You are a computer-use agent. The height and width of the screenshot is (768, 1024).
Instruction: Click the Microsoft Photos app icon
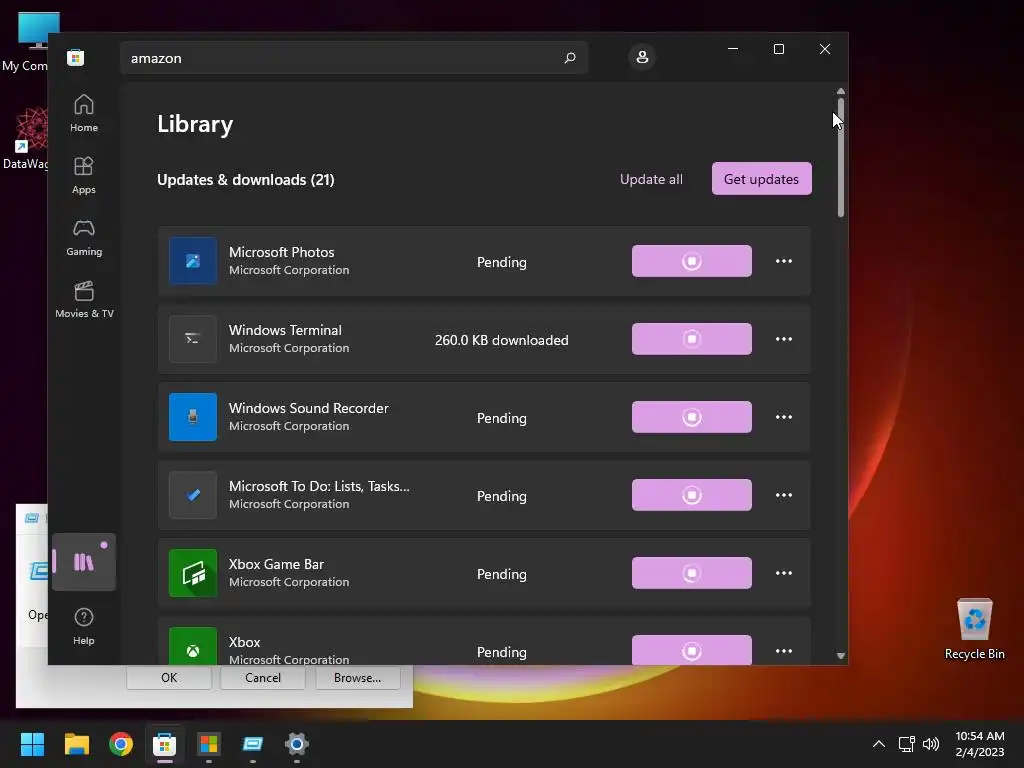point(193,261)
